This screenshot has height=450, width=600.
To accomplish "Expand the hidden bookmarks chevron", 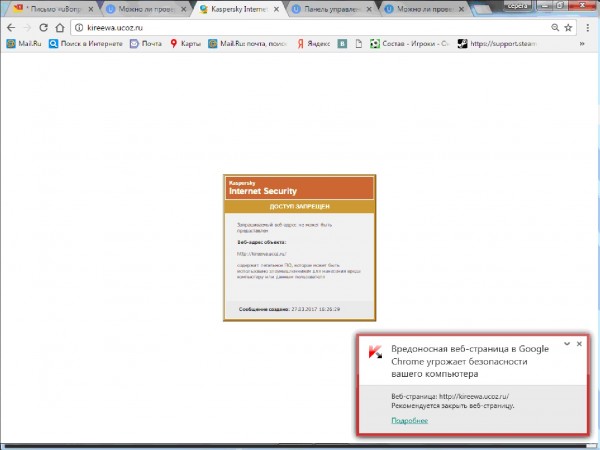I will (x=582, y=44).
